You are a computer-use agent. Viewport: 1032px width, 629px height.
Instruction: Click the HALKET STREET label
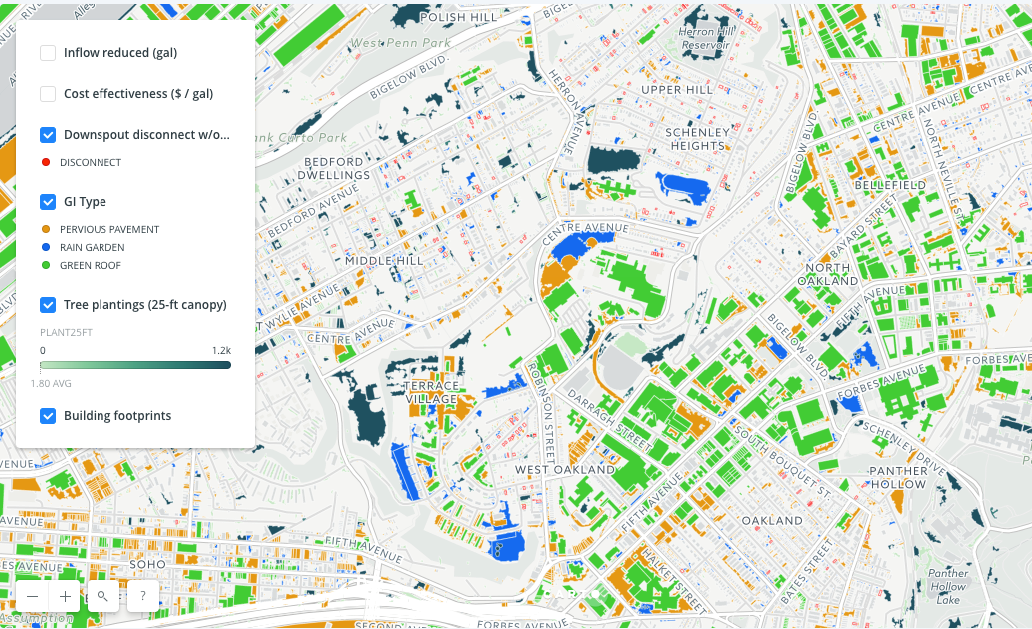click(x=673, y=581)
